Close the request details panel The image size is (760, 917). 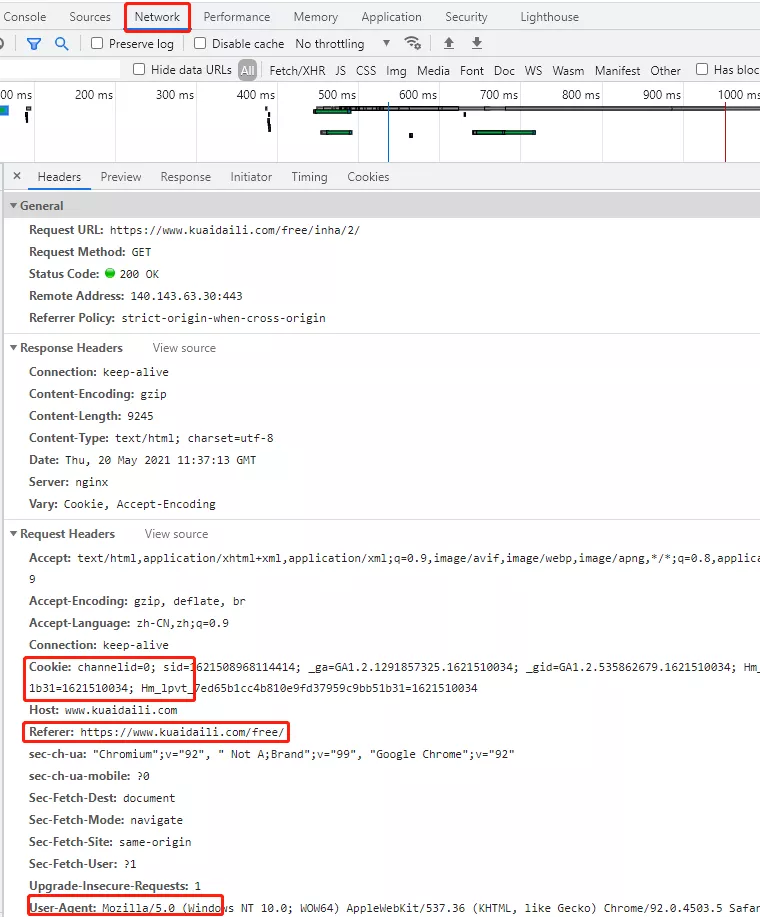coord(17,176)
